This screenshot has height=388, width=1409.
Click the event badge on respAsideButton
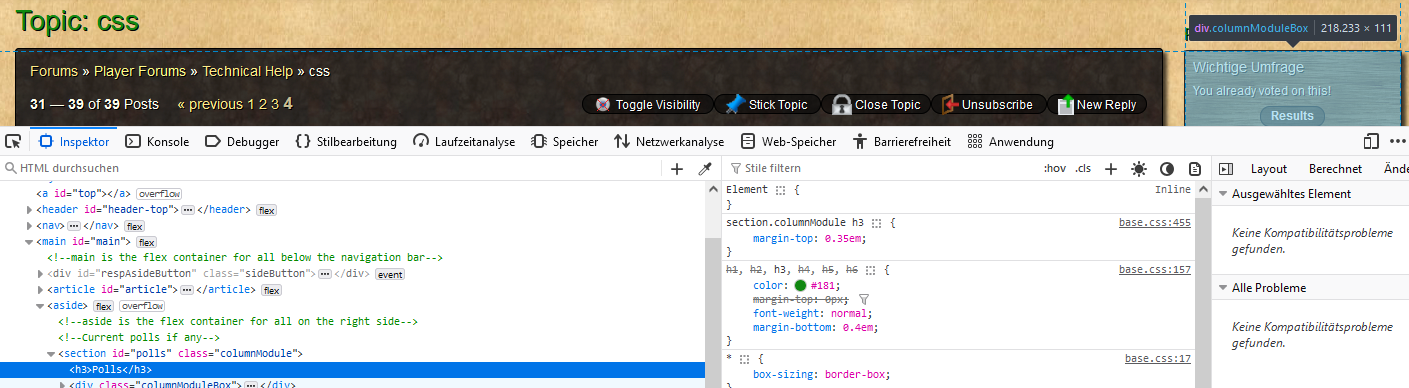[x=389, y=274]
